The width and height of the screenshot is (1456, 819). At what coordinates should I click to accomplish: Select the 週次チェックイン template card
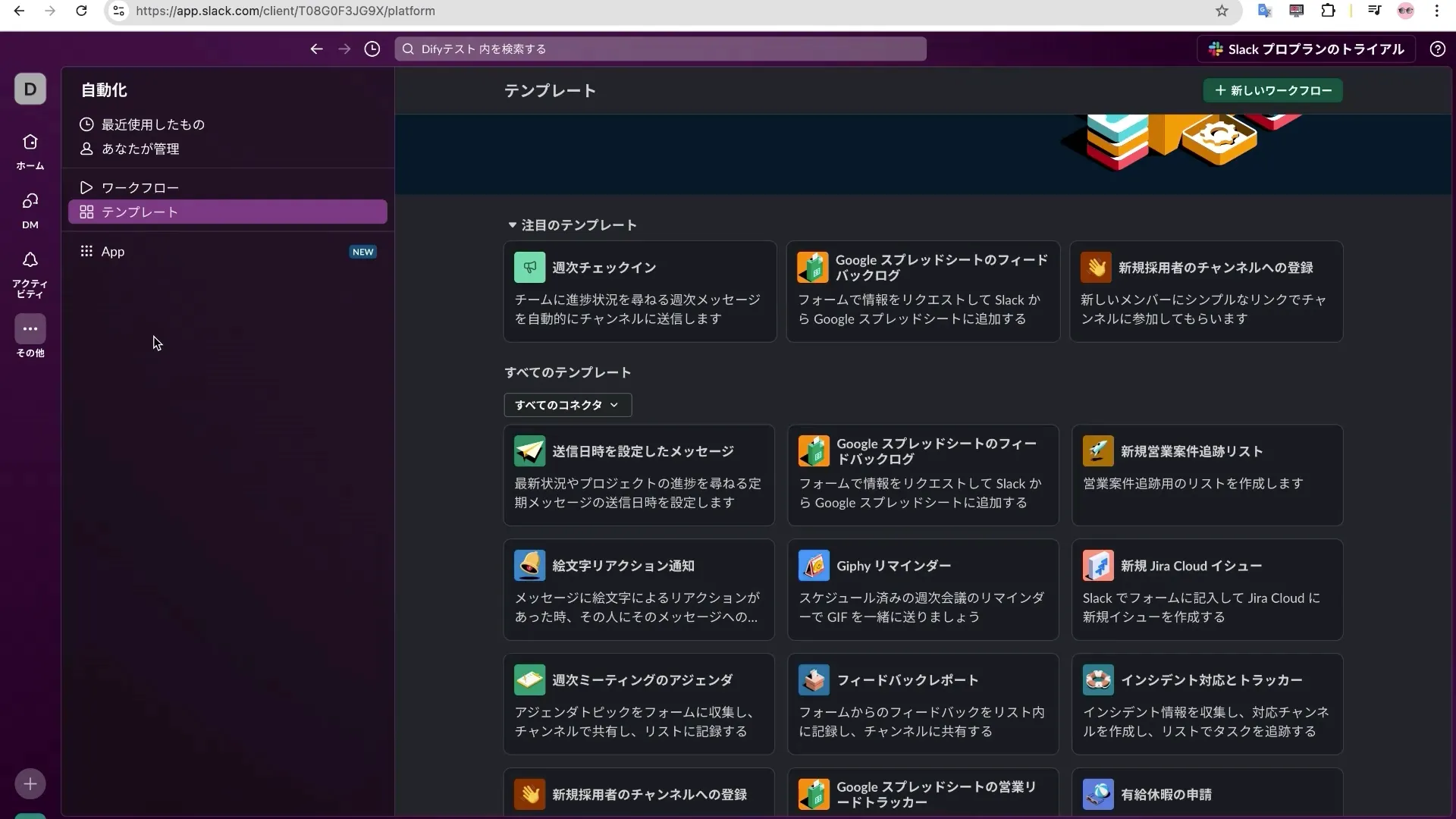pyautogui.click(x=639, y=292)
